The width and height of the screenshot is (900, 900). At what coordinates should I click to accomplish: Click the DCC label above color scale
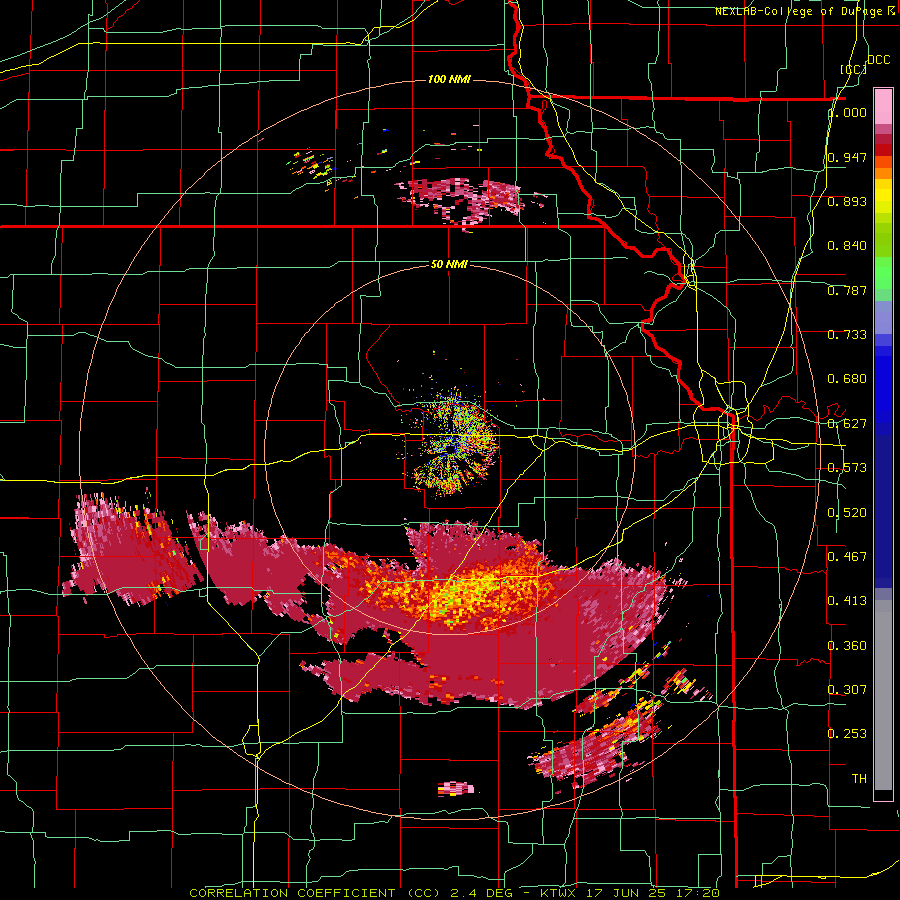tap(878, 60)
